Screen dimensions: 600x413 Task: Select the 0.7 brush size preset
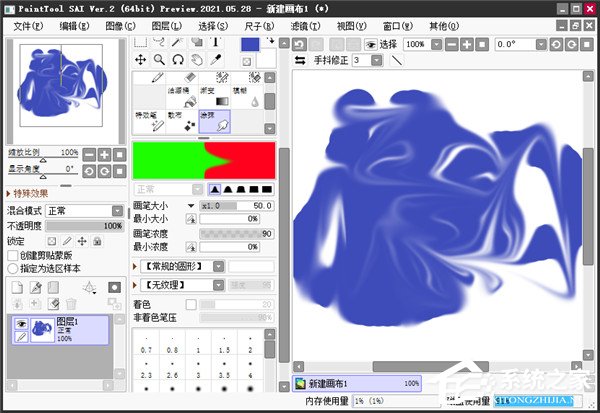coord(147,350)
